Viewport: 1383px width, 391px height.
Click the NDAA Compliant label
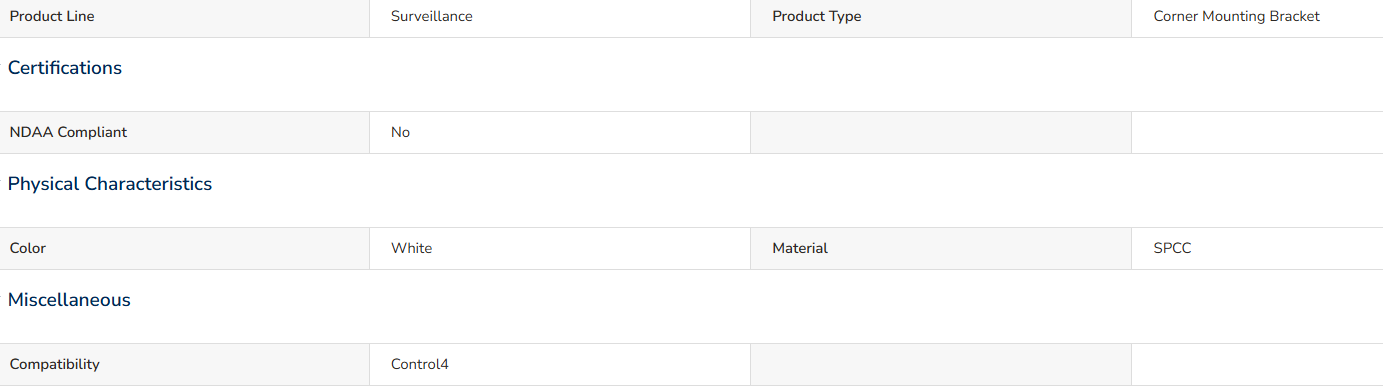click(x=68, y=132)
